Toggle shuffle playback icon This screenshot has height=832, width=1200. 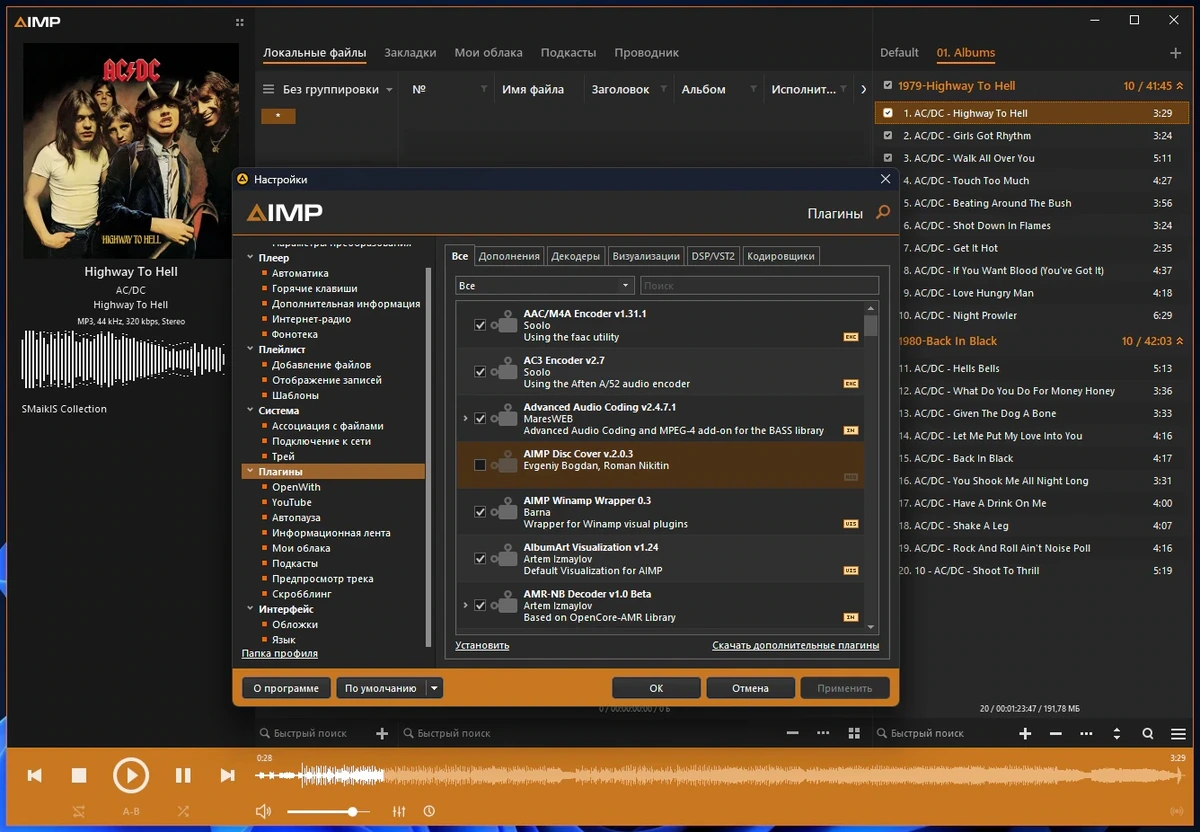pyautogui.click(x=183, y=811)
